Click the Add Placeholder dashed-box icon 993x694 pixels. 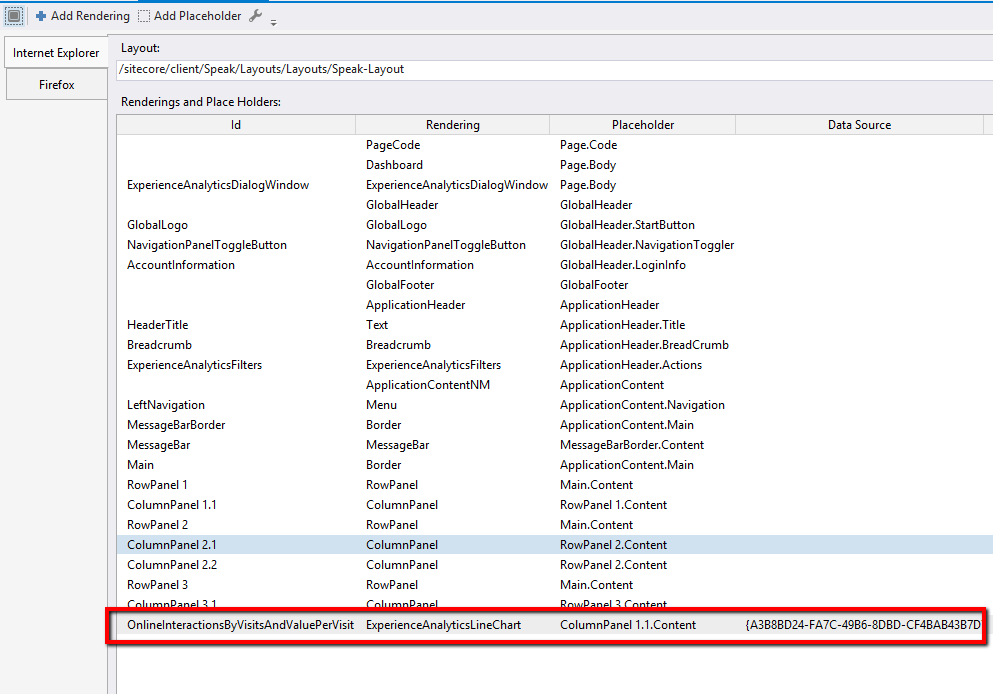coord(144,16)
